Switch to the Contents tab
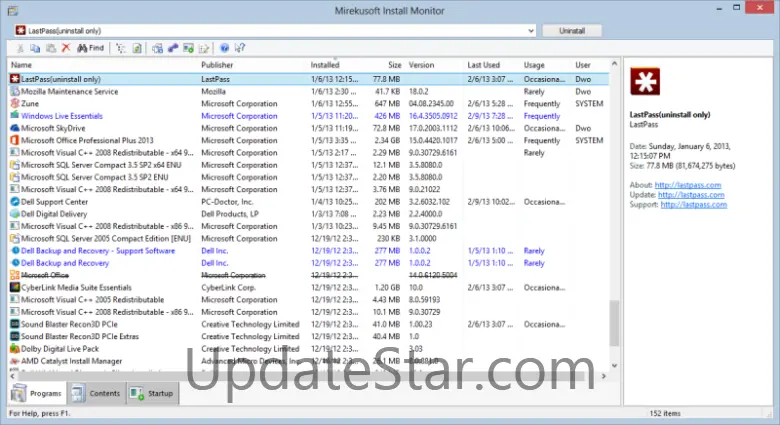This screenshot has height=425, width=780. (x=97, y=393)
